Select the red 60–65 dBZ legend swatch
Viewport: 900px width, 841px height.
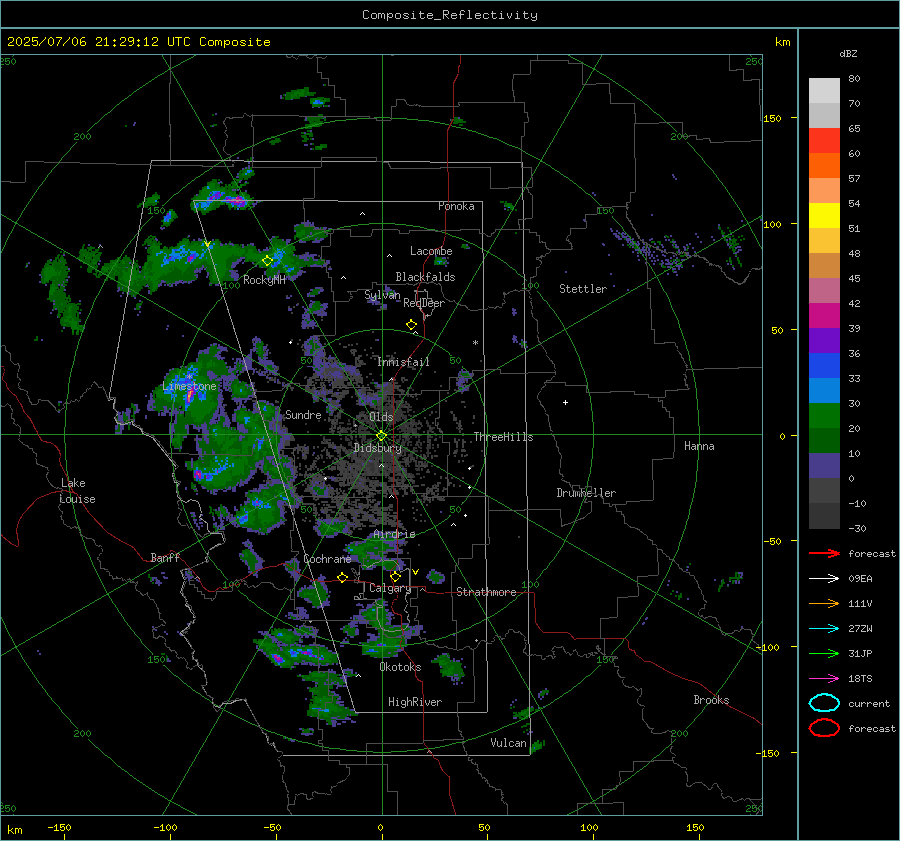coord(824,141)
